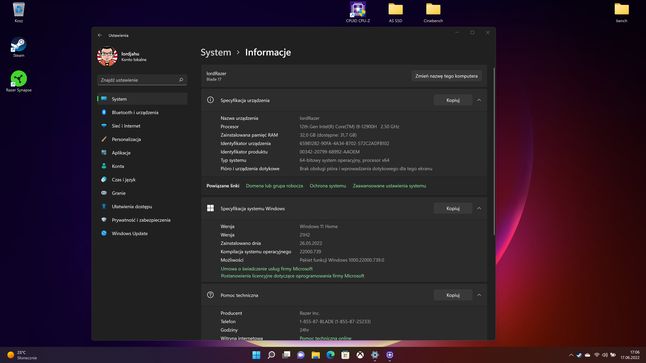Select System in the settings sidebar
The height and width of the screenshot is (363, 646).
(142, 99)
